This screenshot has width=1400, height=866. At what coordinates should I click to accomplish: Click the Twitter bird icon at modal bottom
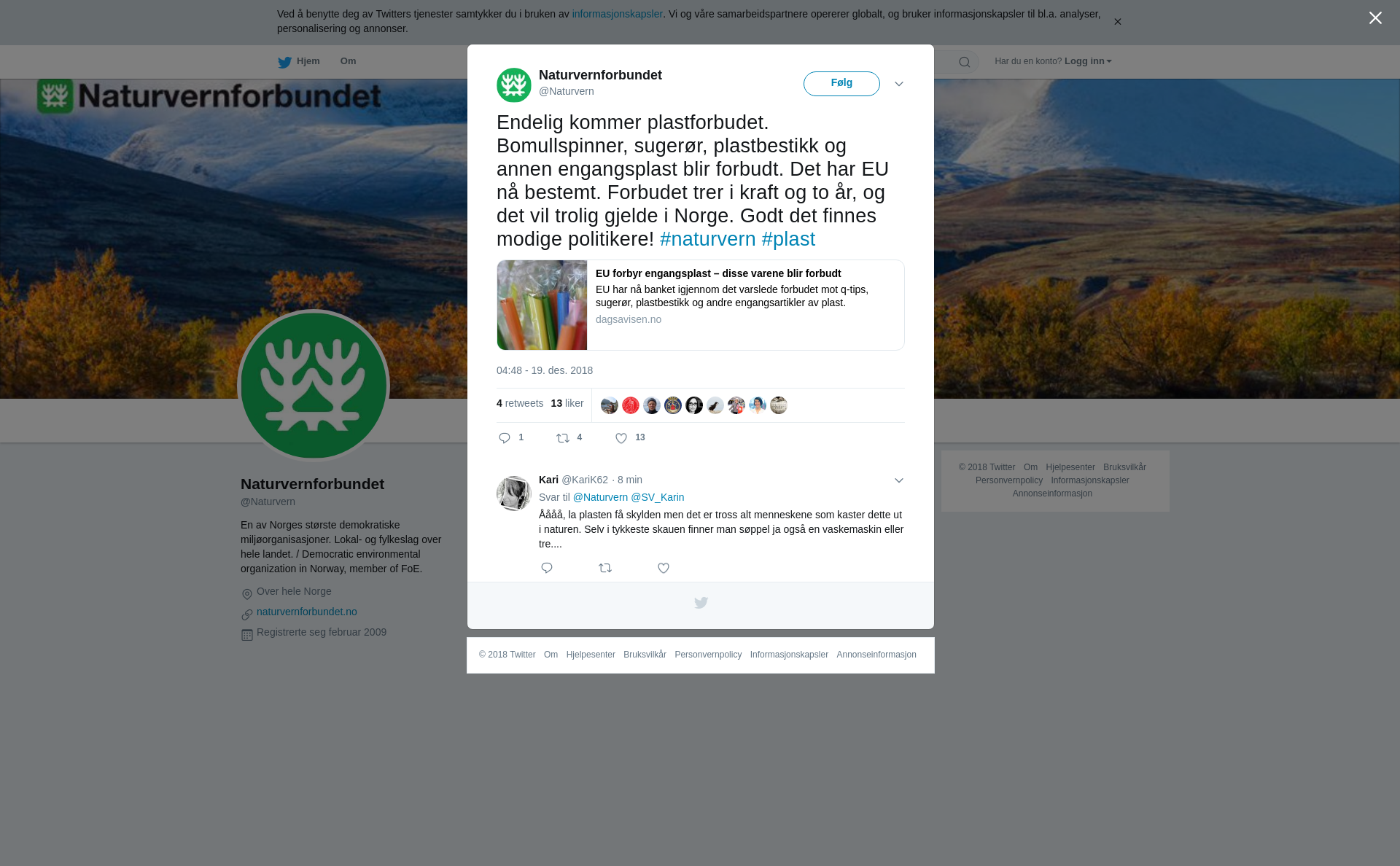701,603
